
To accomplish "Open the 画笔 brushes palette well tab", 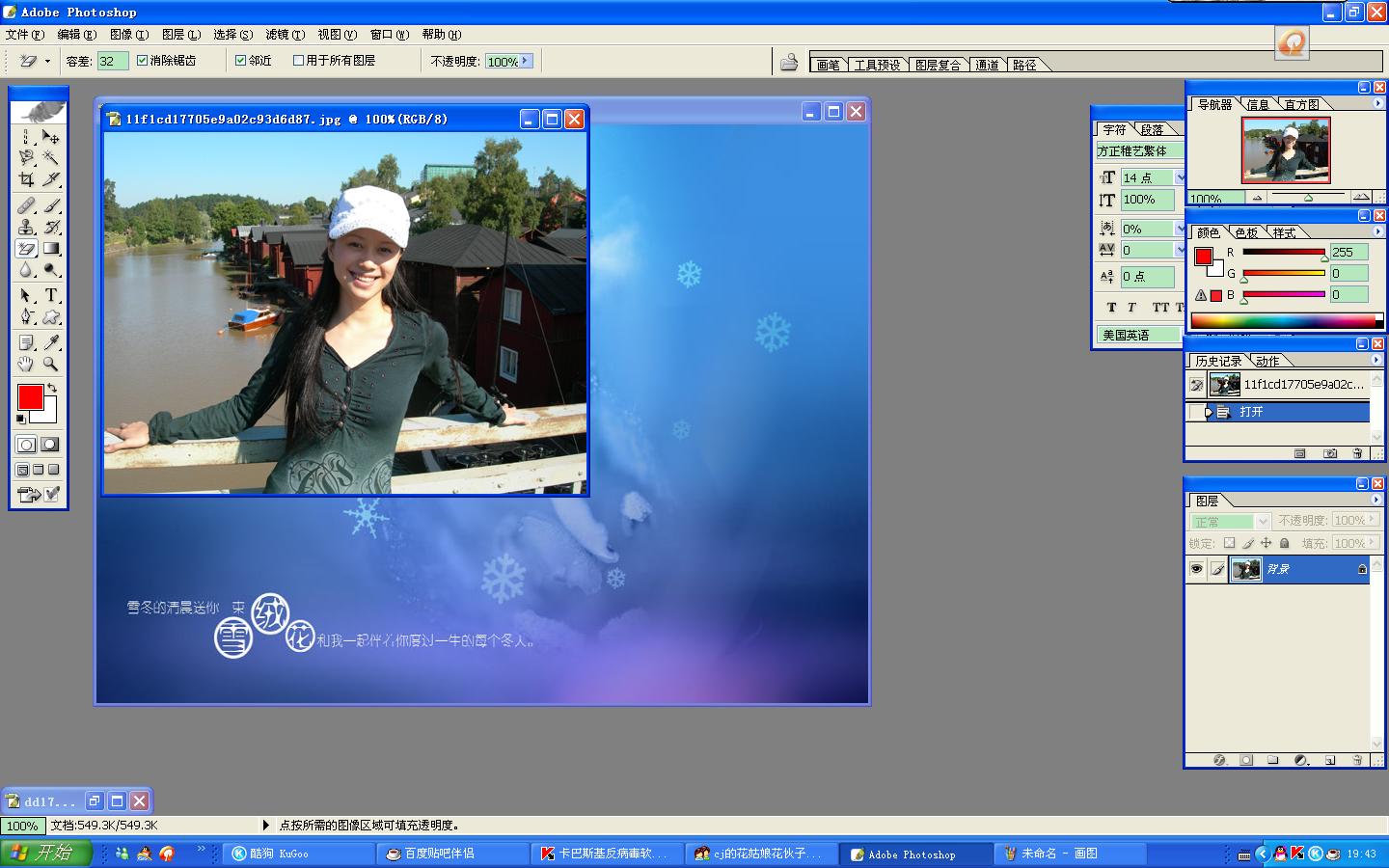I will [828, 65].
